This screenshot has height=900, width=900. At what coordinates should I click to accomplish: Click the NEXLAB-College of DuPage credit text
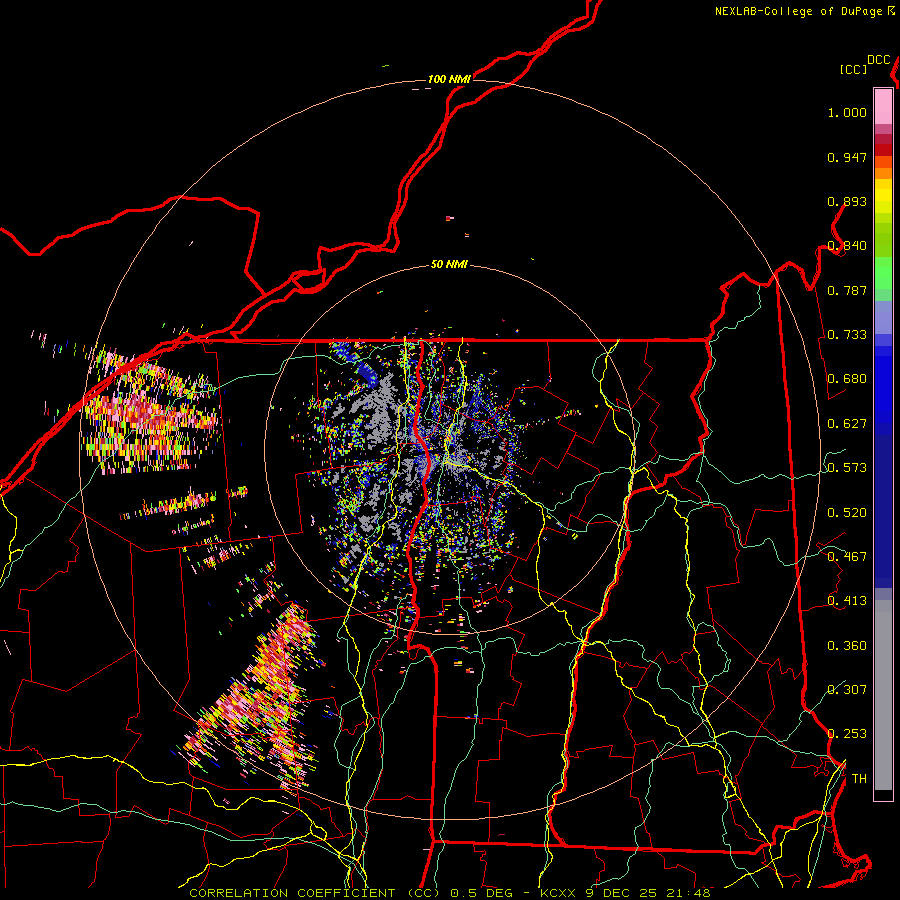click(798, 11)
